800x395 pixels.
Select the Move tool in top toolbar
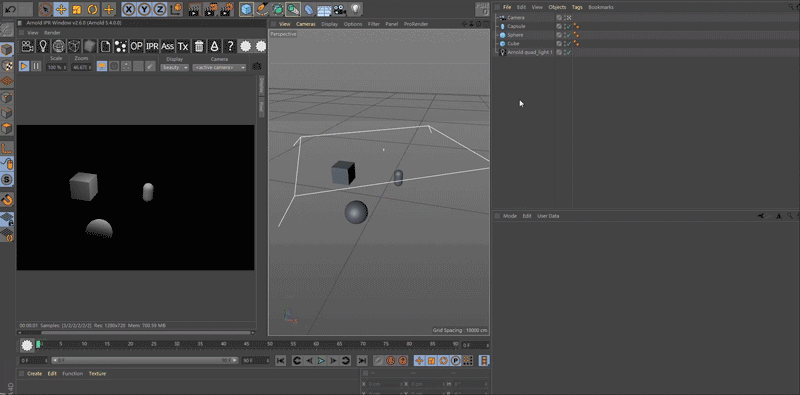coord(61,9)
